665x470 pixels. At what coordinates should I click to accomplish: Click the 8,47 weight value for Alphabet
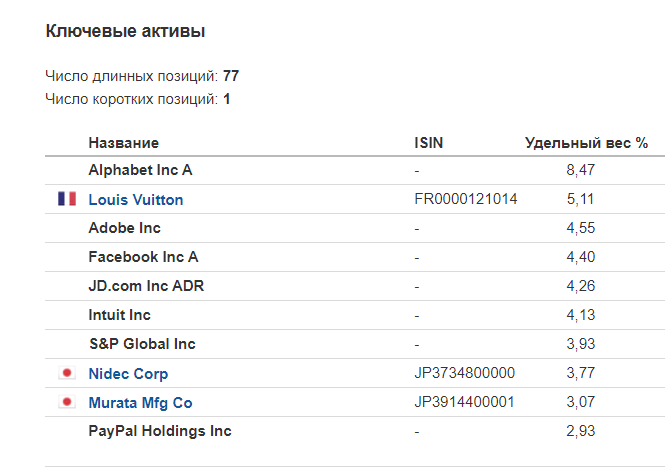point(581,170)
